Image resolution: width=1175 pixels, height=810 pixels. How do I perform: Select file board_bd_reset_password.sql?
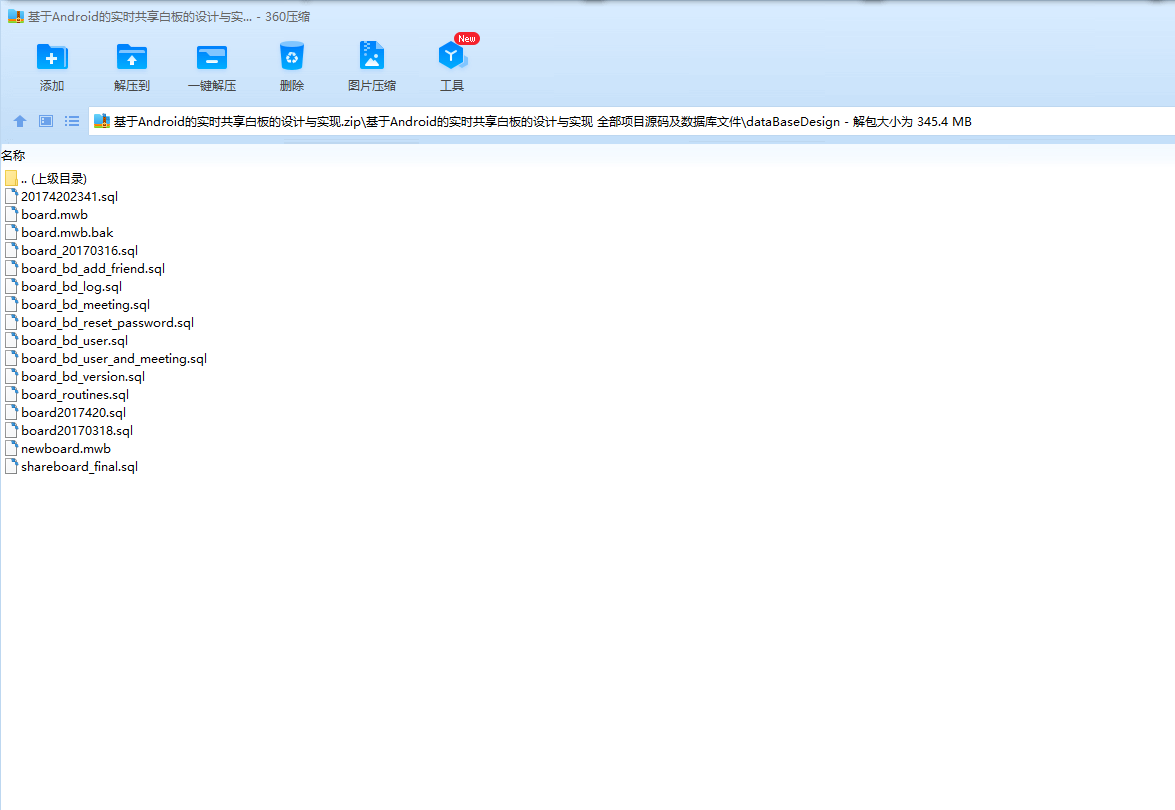pos(108,322)
